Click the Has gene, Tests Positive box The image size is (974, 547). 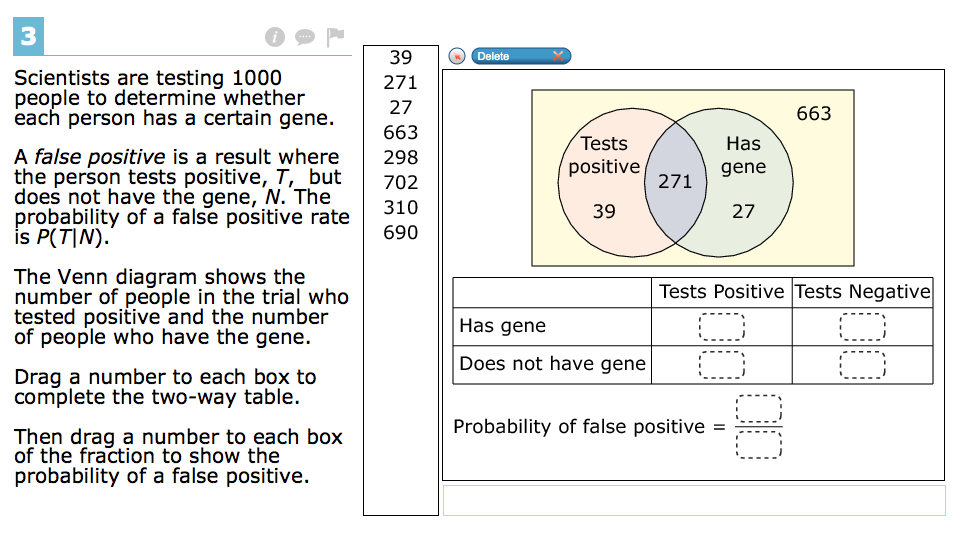[x=722, y=327]
